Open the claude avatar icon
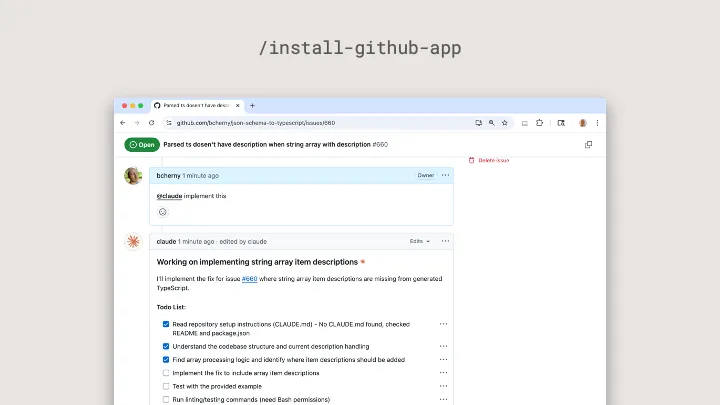The height and width of the screenshot is (405, 720). (133, 242)
